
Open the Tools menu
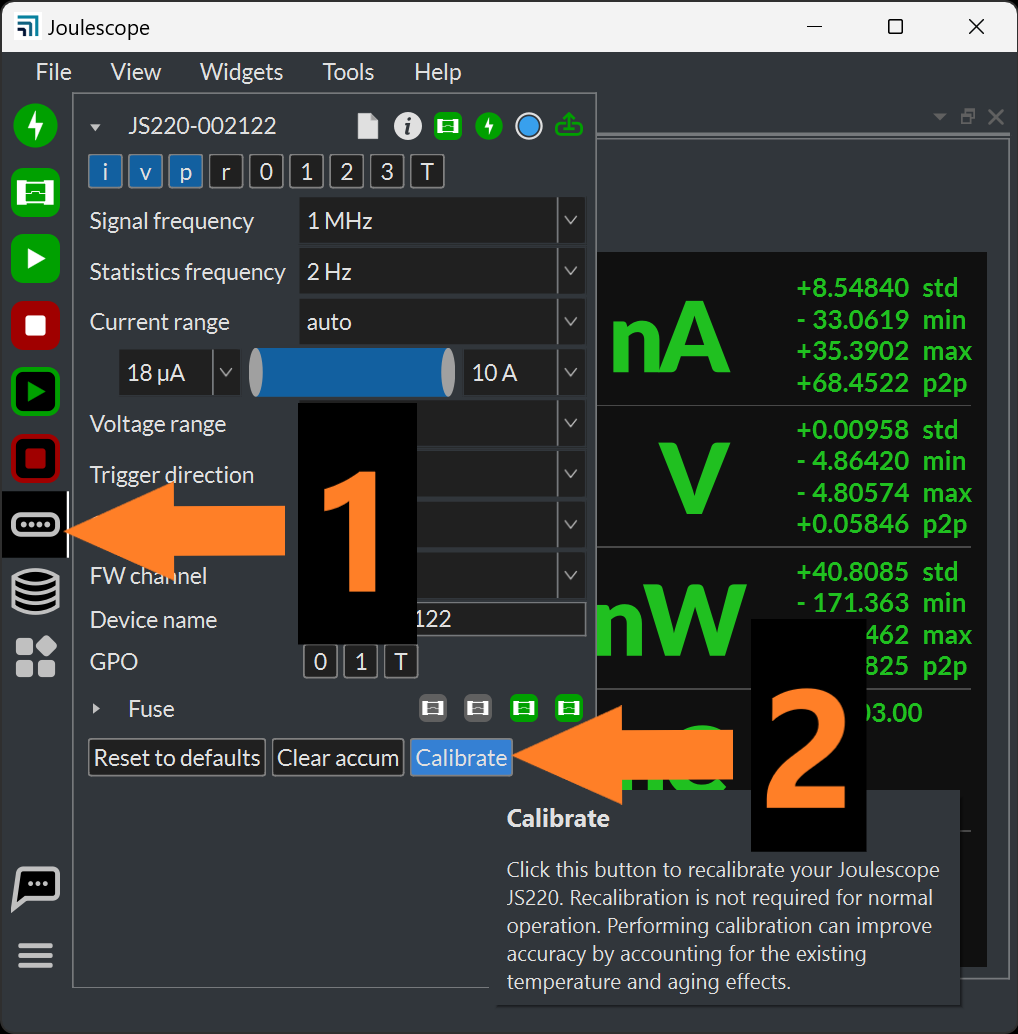tap(348, 72)
